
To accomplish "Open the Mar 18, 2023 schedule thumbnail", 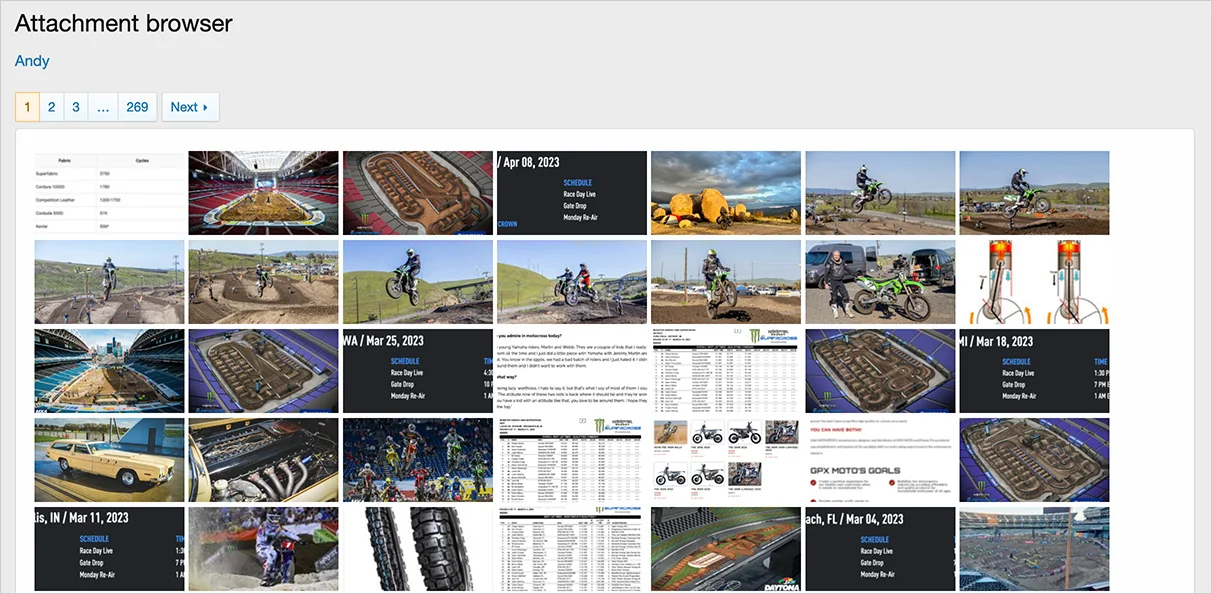I will pos(1034,371).
